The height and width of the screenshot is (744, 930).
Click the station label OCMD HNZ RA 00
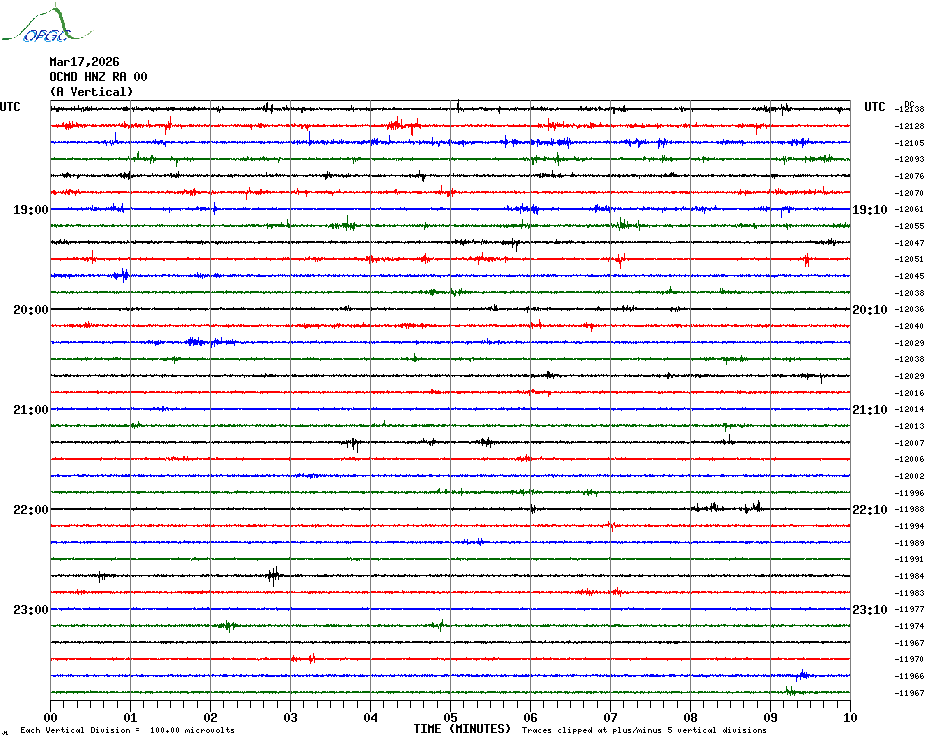pyautogui.click(x=98, y=77)
